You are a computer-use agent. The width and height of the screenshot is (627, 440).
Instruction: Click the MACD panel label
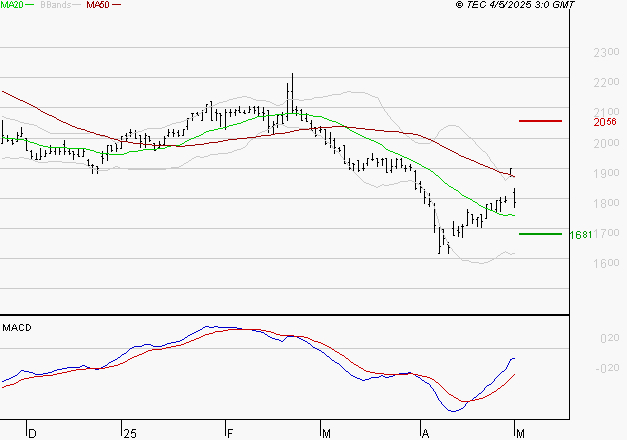tap(17, 328)
